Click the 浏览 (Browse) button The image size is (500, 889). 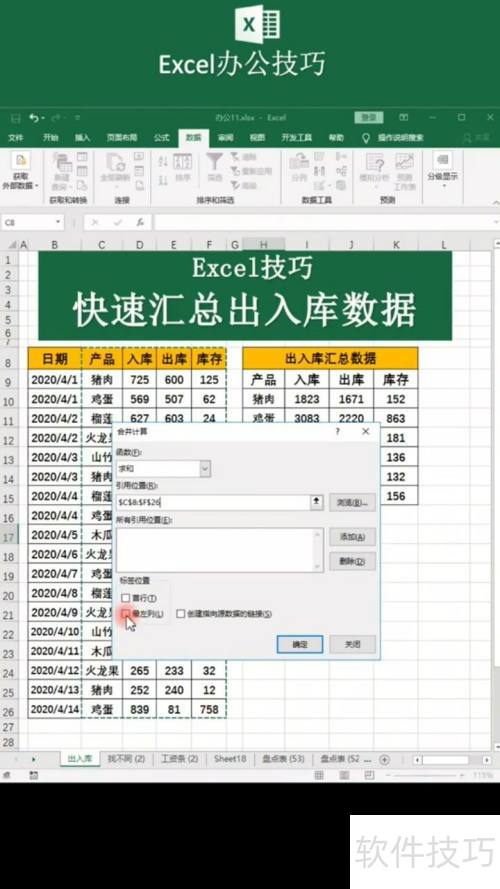pyautogui.click(x=353, y=502)
